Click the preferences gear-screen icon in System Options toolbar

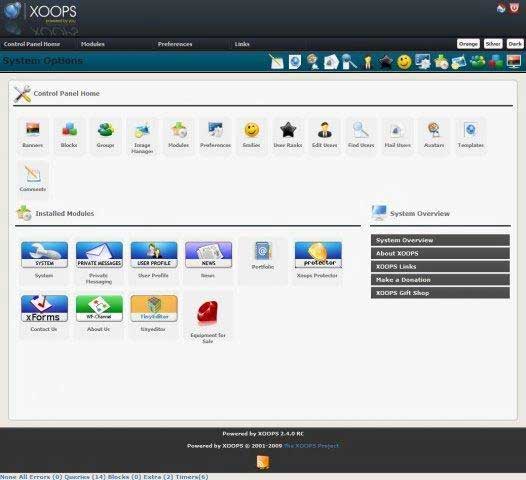coord(422,62)
